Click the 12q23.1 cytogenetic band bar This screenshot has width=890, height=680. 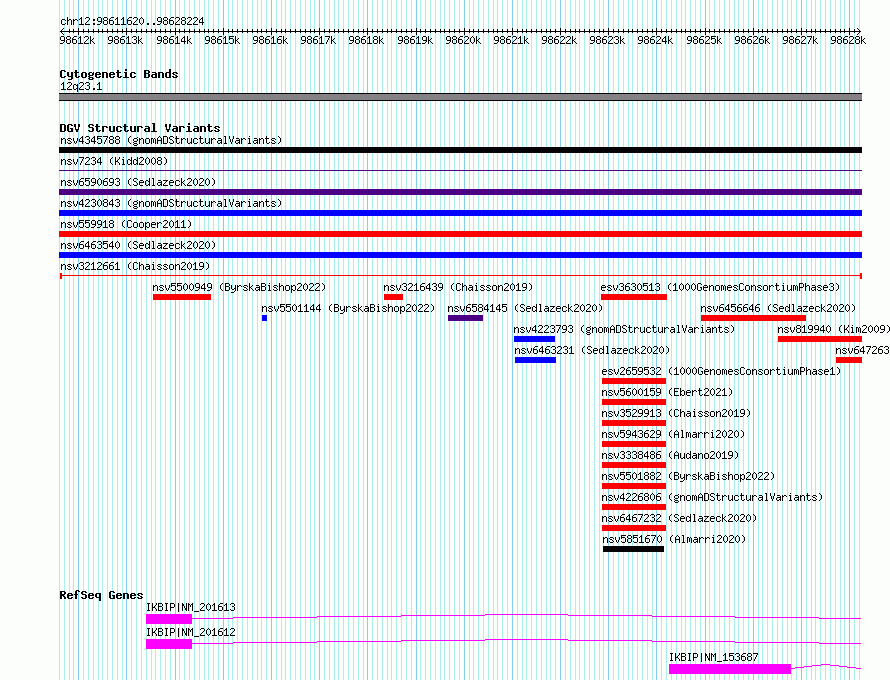point(460,97)
